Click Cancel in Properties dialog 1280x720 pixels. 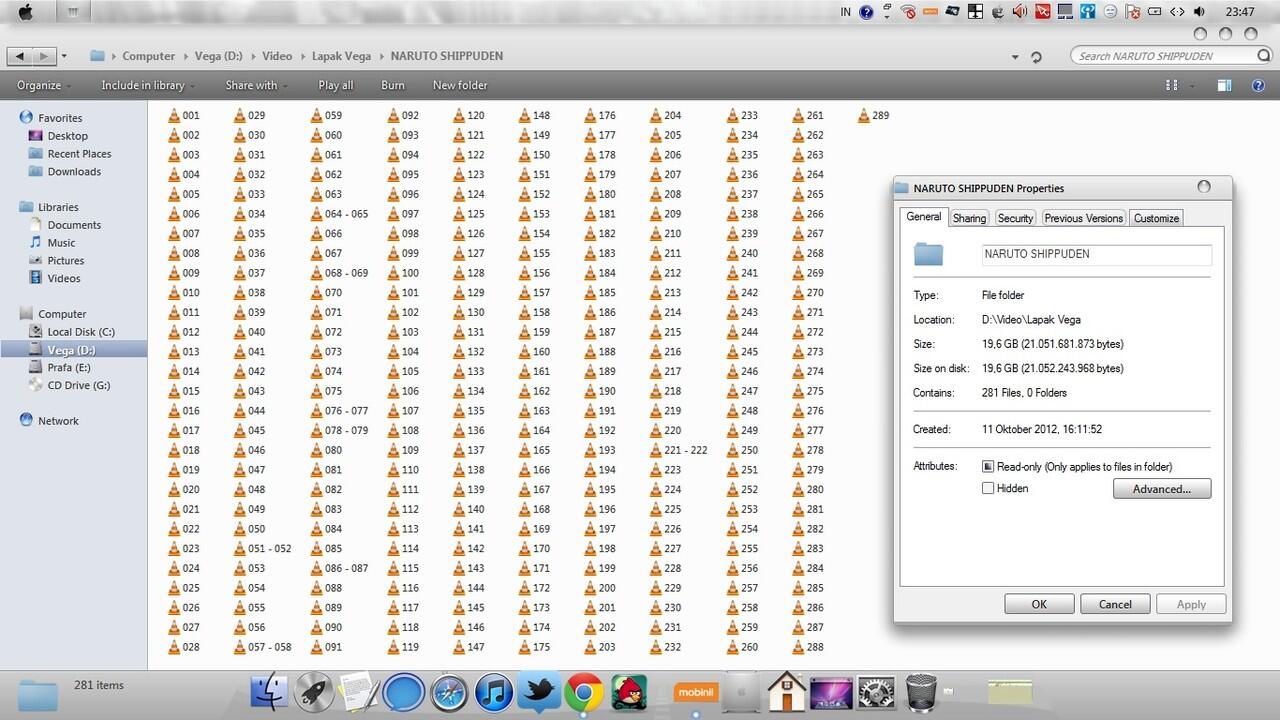1115,604
